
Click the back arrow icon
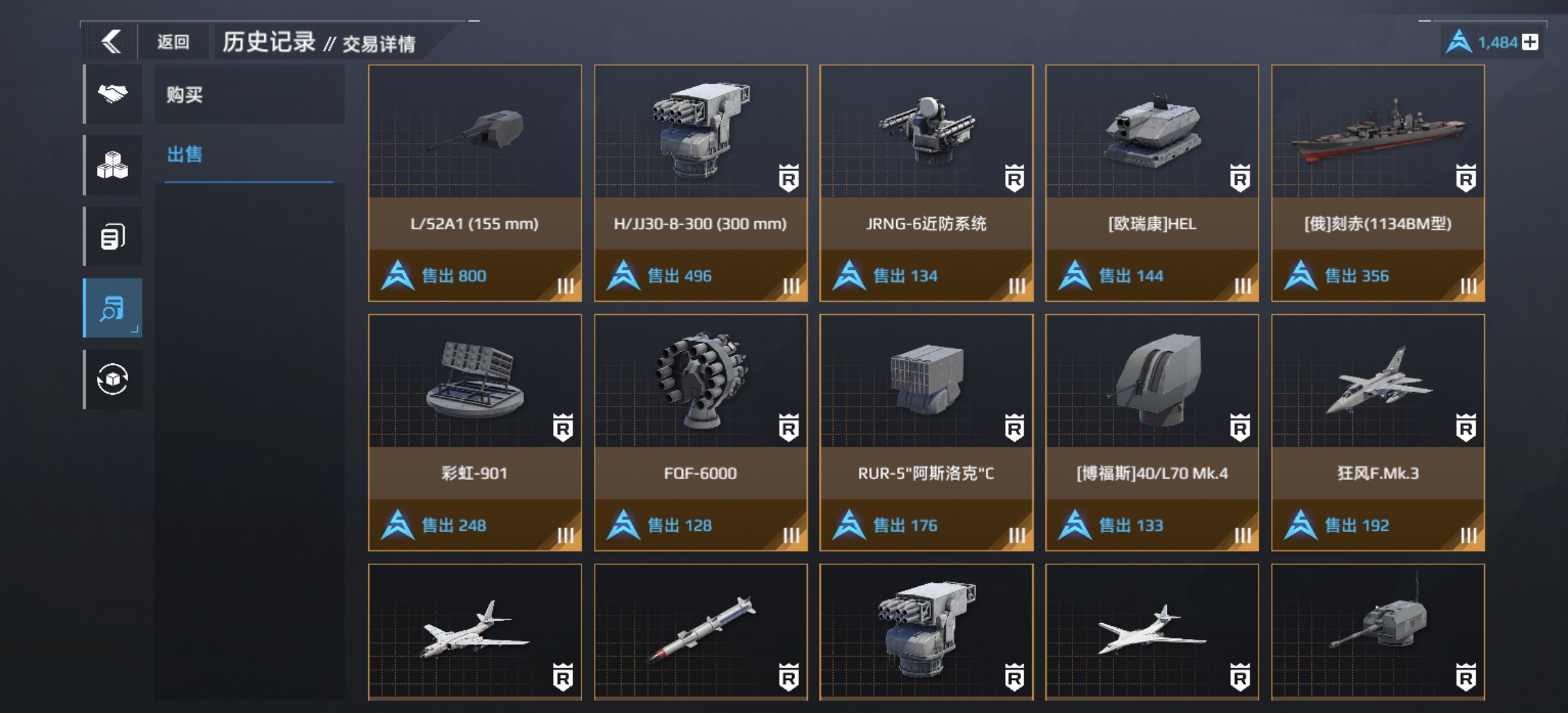tap(111, 42)
